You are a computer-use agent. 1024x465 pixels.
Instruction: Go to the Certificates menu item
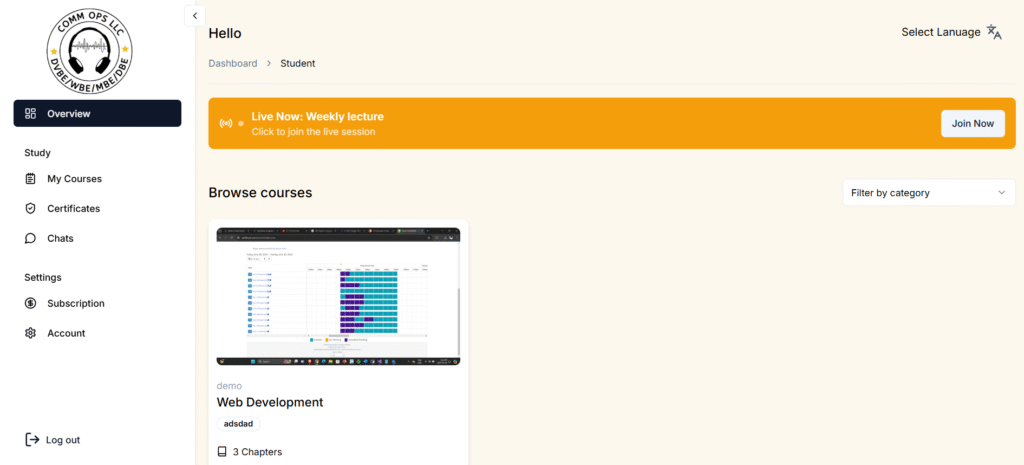pyautogui.click(x=74, y=209)
